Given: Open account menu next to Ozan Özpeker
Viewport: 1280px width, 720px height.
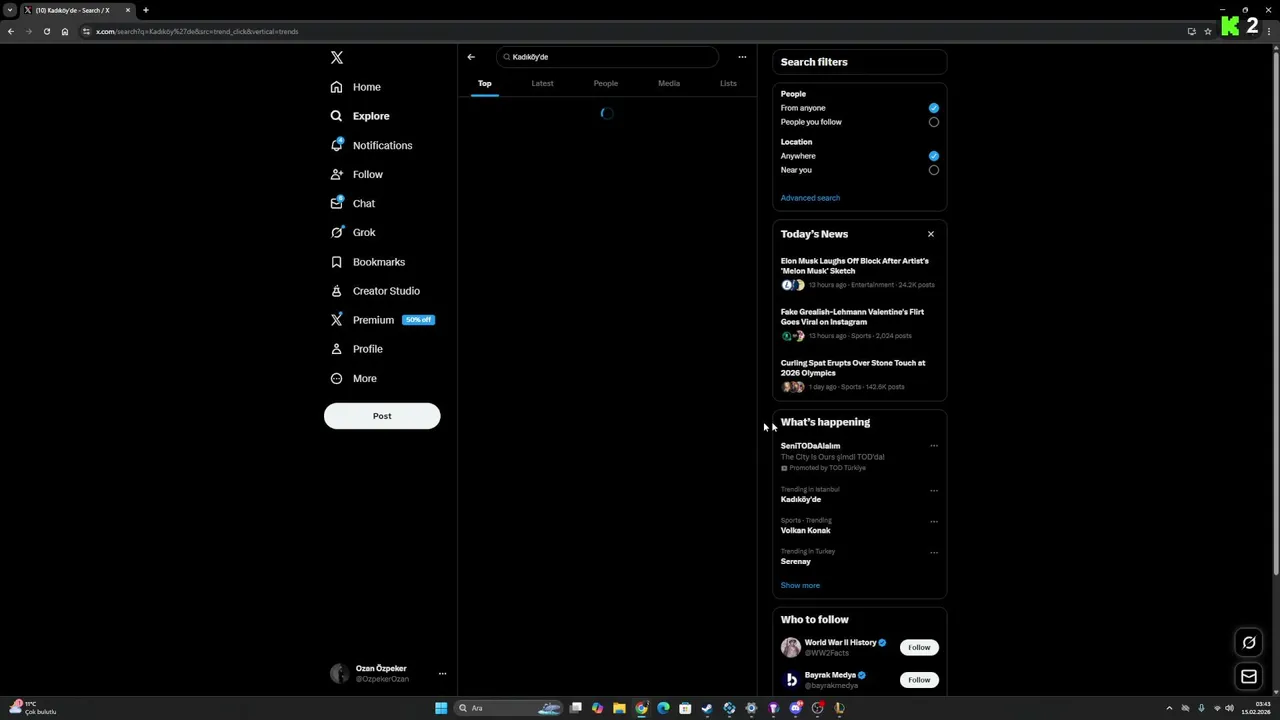Looking at the screenshot, I should click(x=442, y=674).
